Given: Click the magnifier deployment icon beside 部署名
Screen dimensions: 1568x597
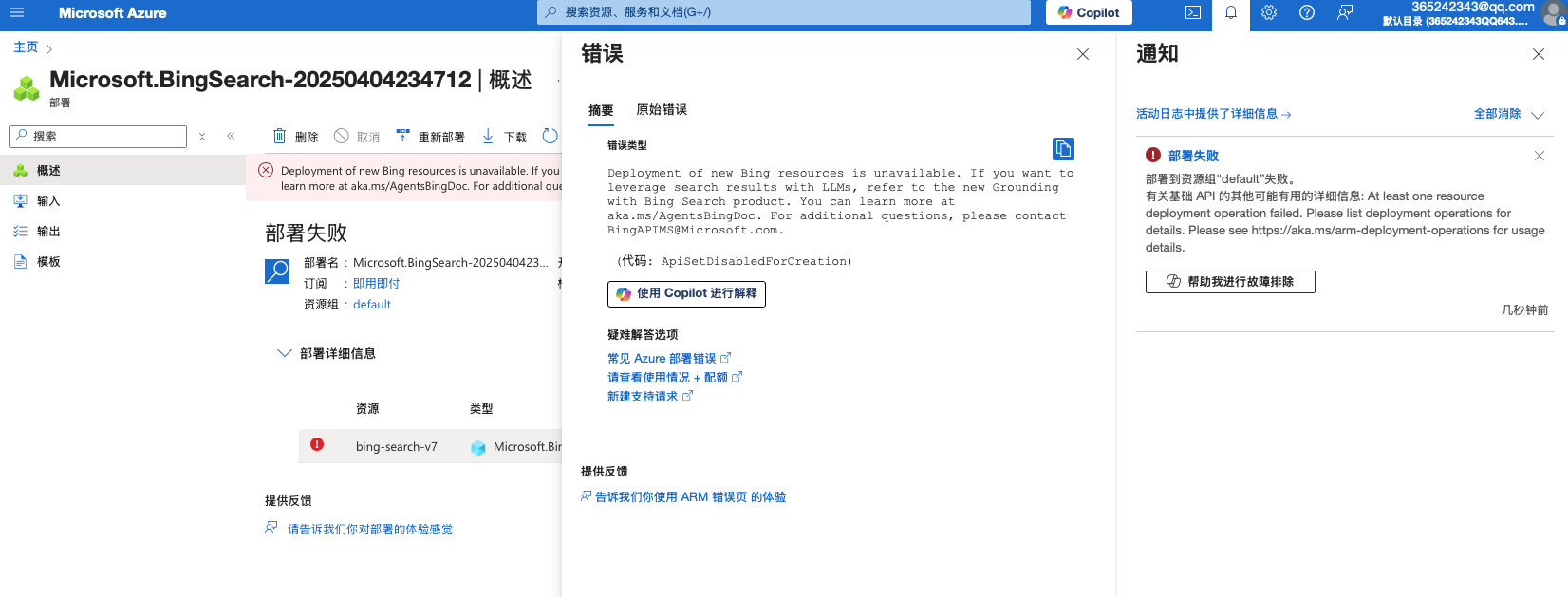Looking at the screenshot, I should click(x=277, y=271).
